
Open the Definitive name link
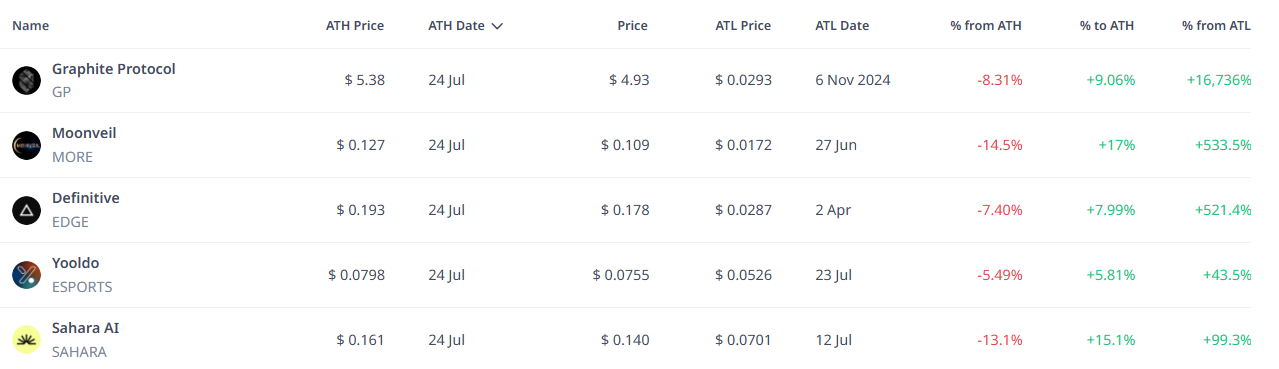coord(86,198)
